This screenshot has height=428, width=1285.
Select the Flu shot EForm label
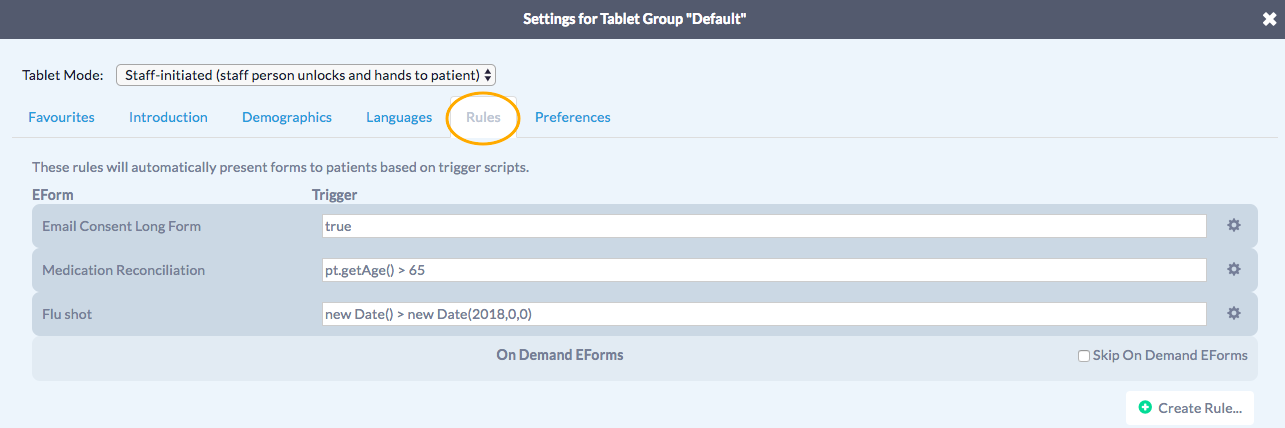pyautogui.click(x=66, y=314)
